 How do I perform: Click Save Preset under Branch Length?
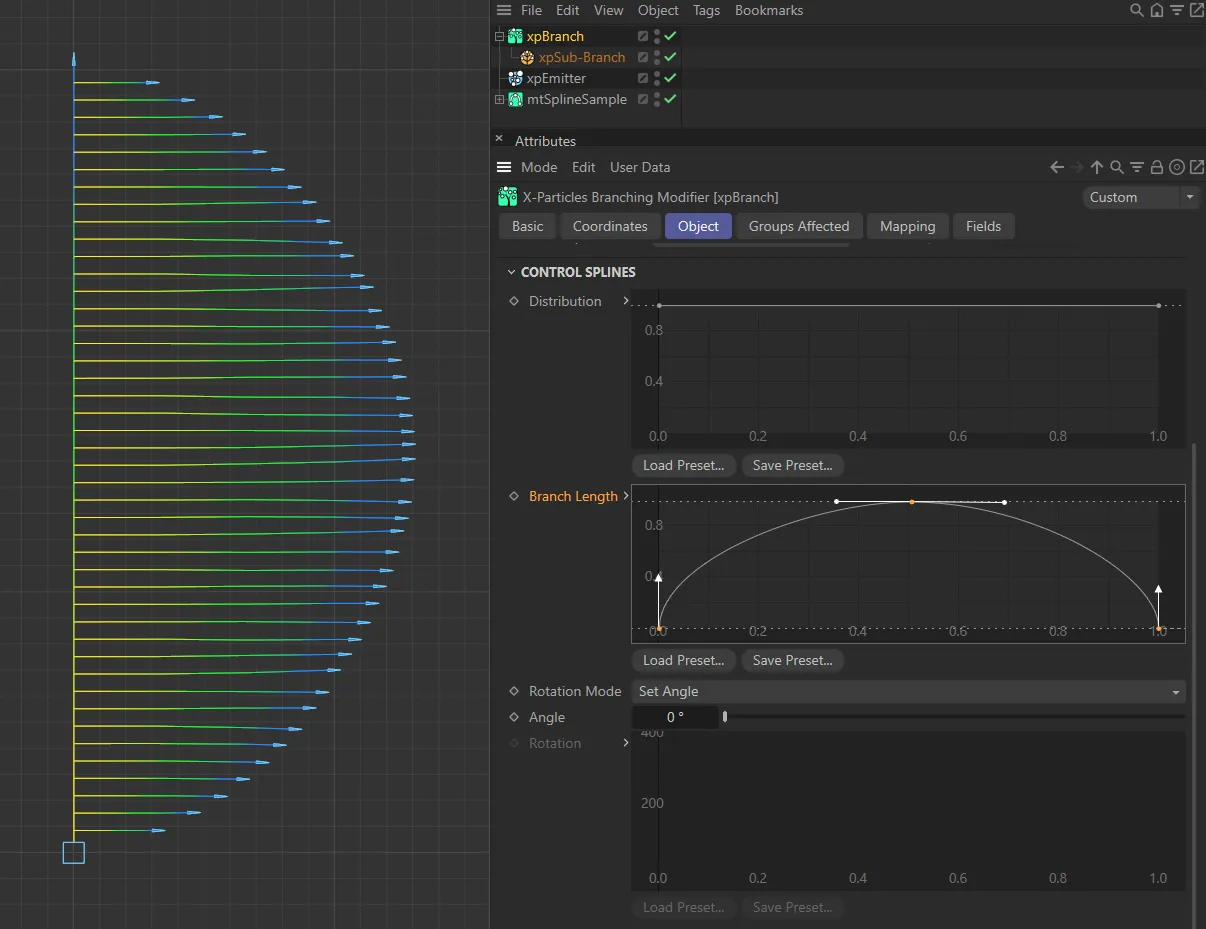(792, 660)
